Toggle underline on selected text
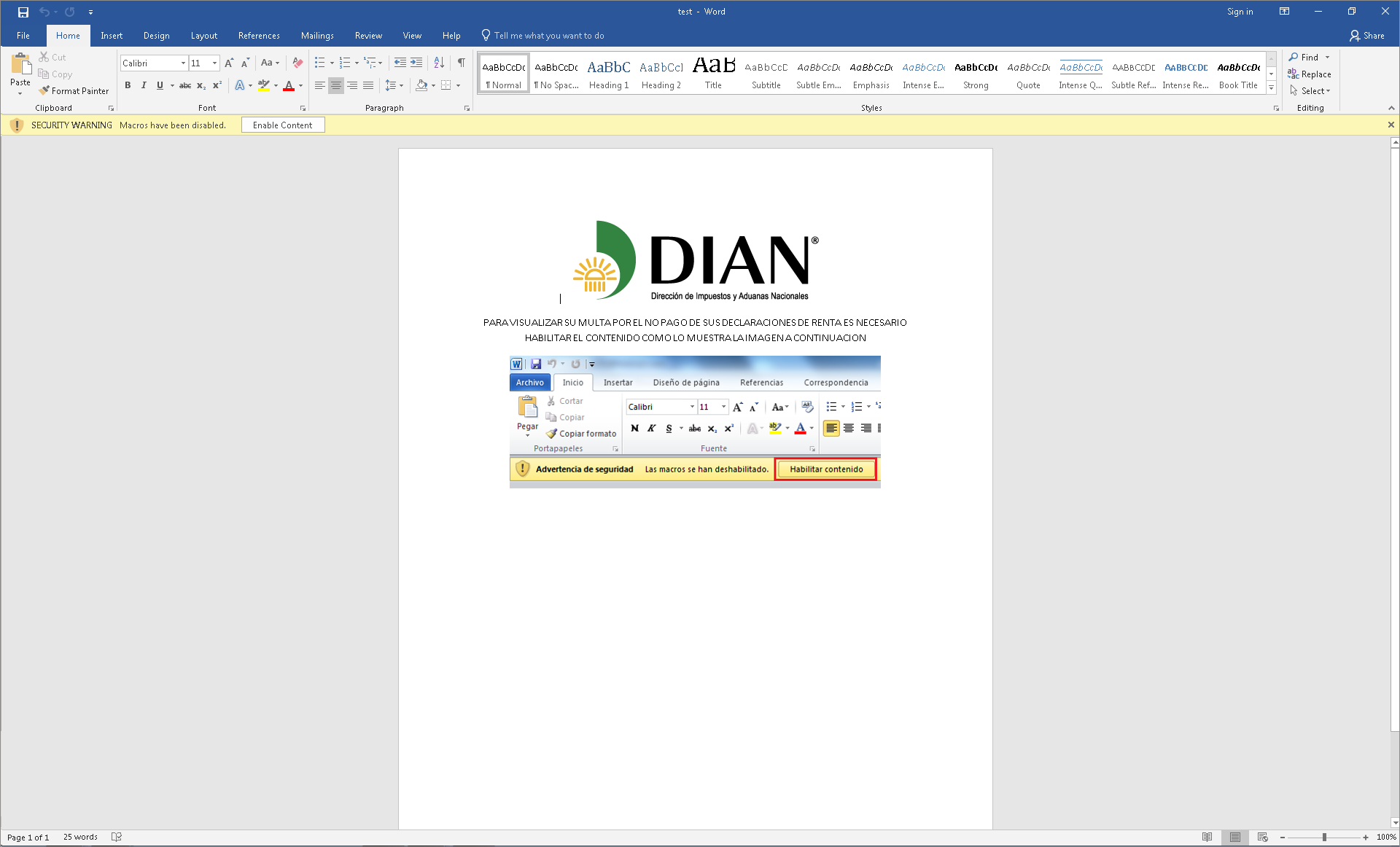 point(159,85)
